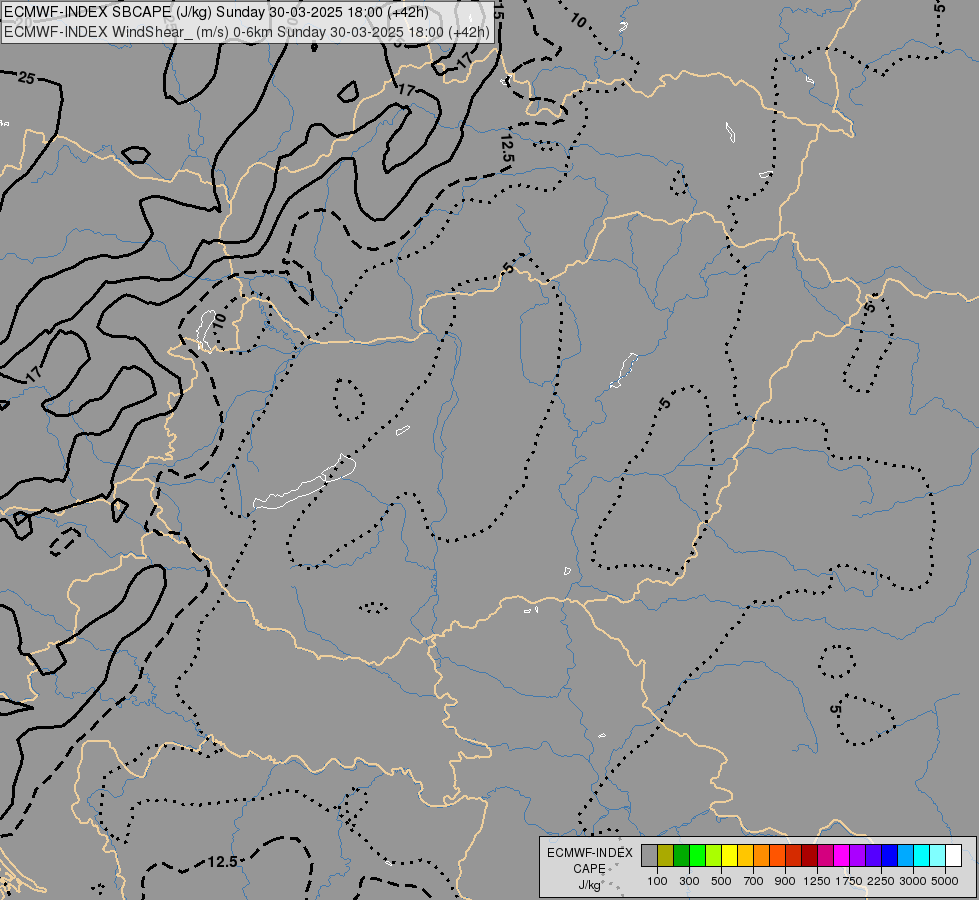
Task: Click the legend value 300
Action: pos(689,881)
